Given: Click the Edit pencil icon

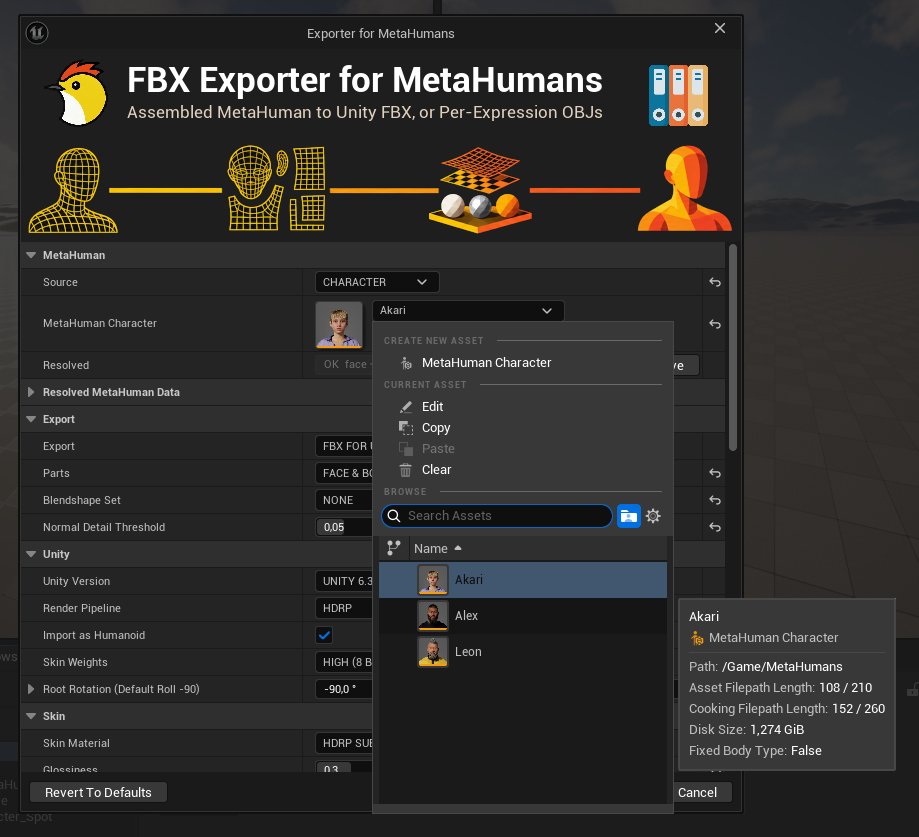Looking at the screenshot, I should pos(406,406).
